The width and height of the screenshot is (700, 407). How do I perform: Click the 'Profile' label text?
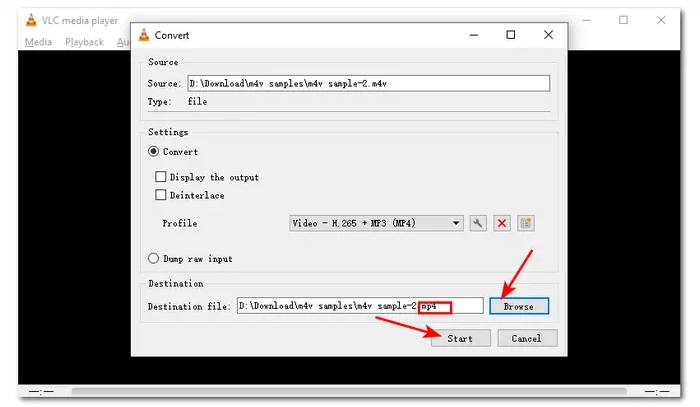[179, 223]
